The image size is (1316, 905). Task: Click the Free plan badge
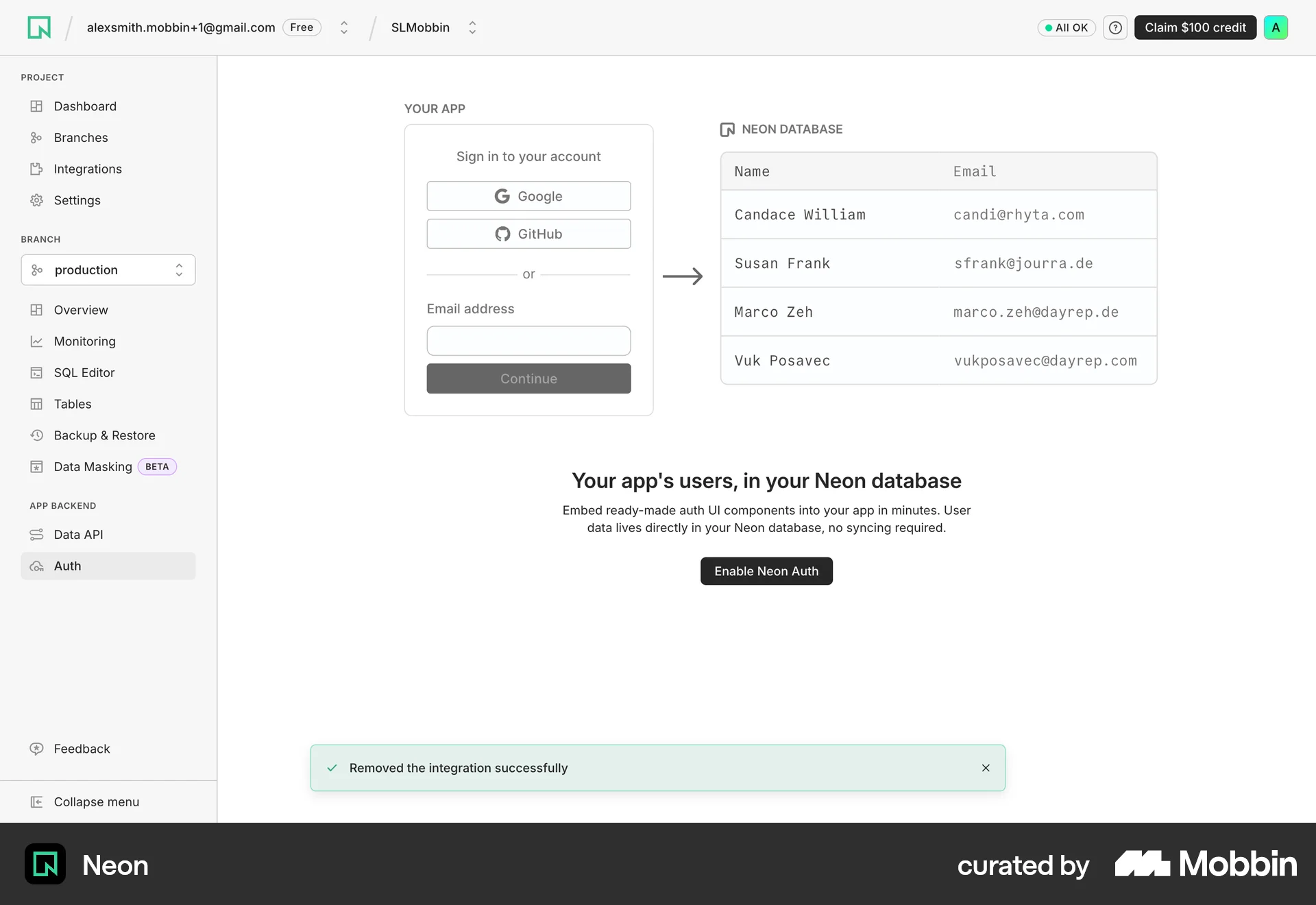(x=302, y=27)
